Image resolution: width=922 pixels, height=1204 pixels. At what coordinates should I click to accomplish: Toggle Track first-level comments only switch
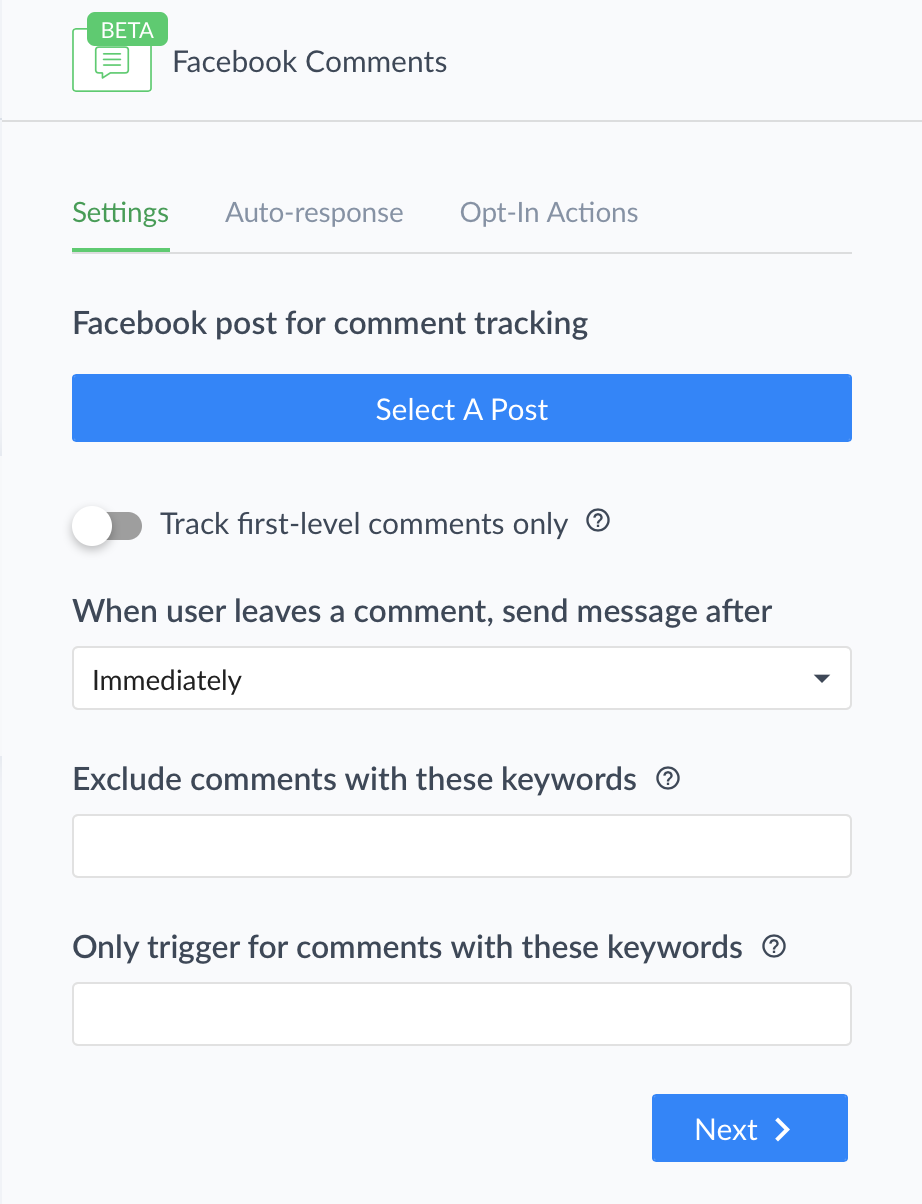(x=107, y=525)
